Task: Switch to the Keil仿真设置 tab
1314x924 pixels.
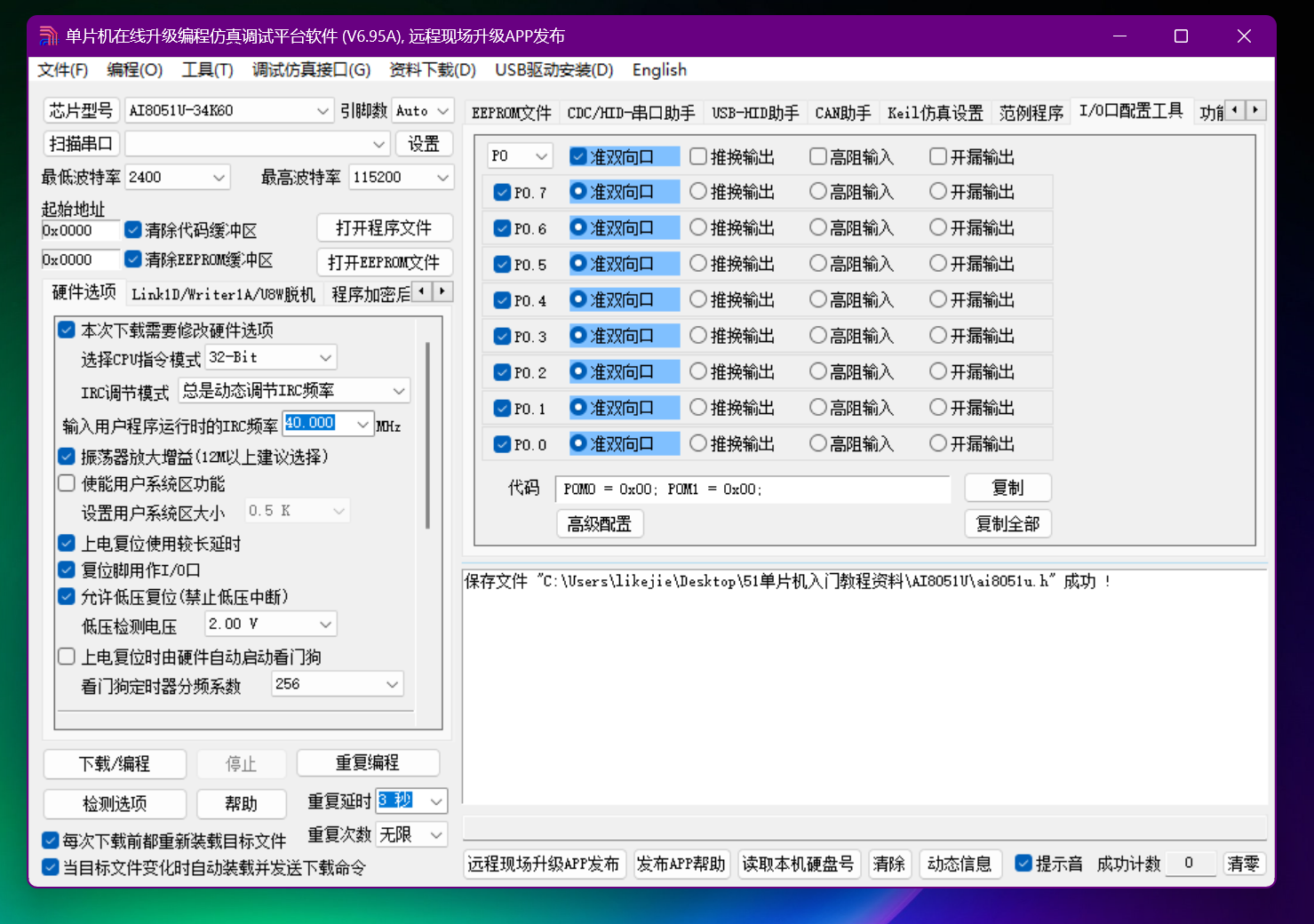Action: [936, 113]
